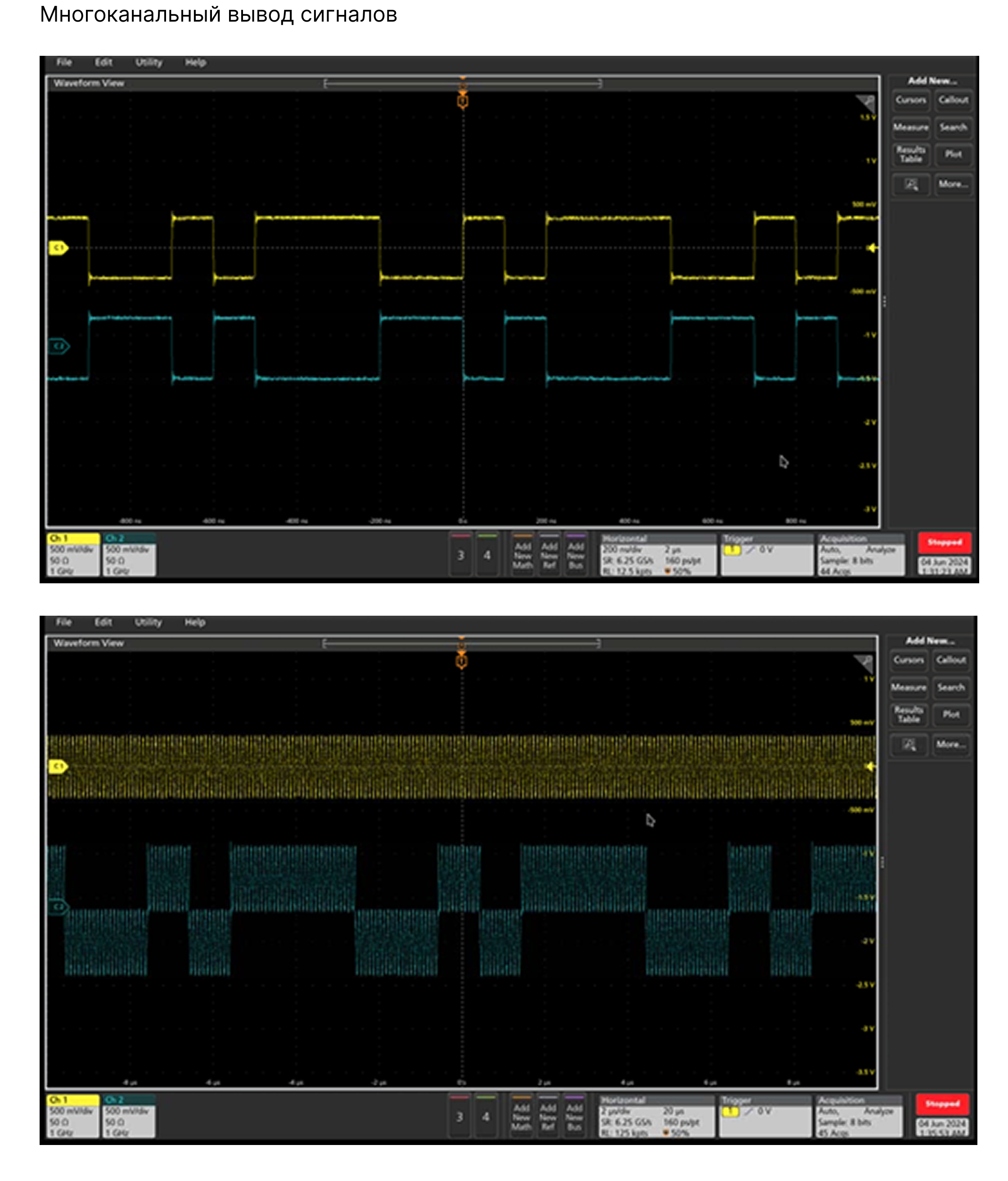Click date/time badge in first screenshot
Viewport: 1008px width, 1181px height.
[944, 566]
